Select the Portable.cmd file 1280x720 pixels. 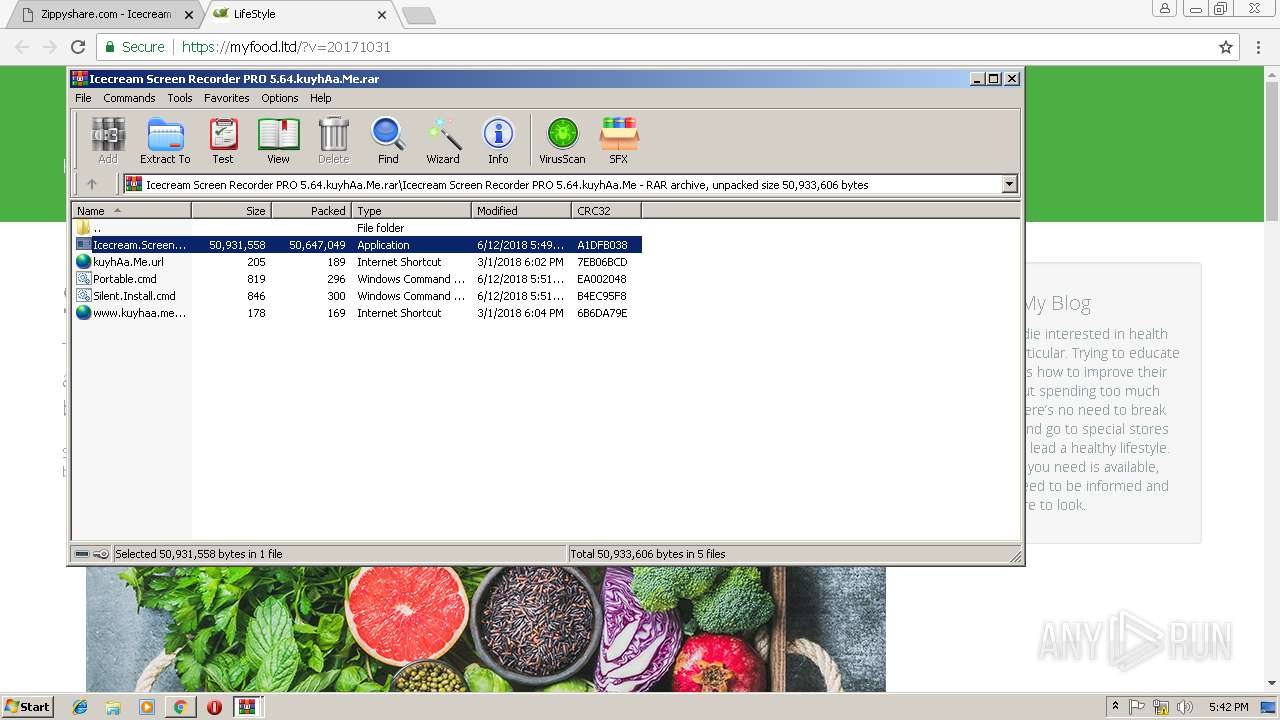(357, 279)
